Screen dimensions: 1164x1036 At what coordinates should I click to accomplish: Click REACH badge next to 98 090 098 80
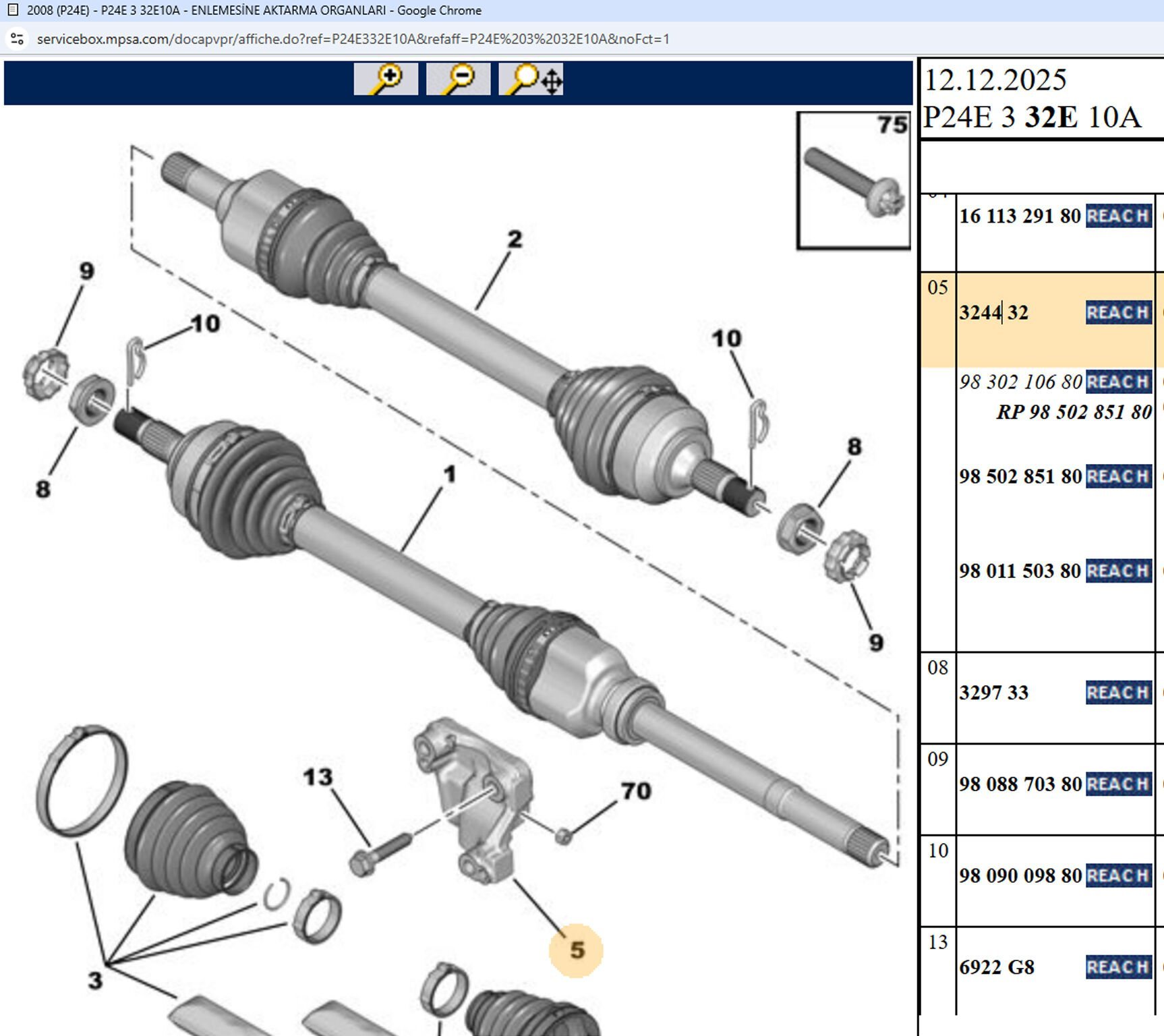[1118, 875]
